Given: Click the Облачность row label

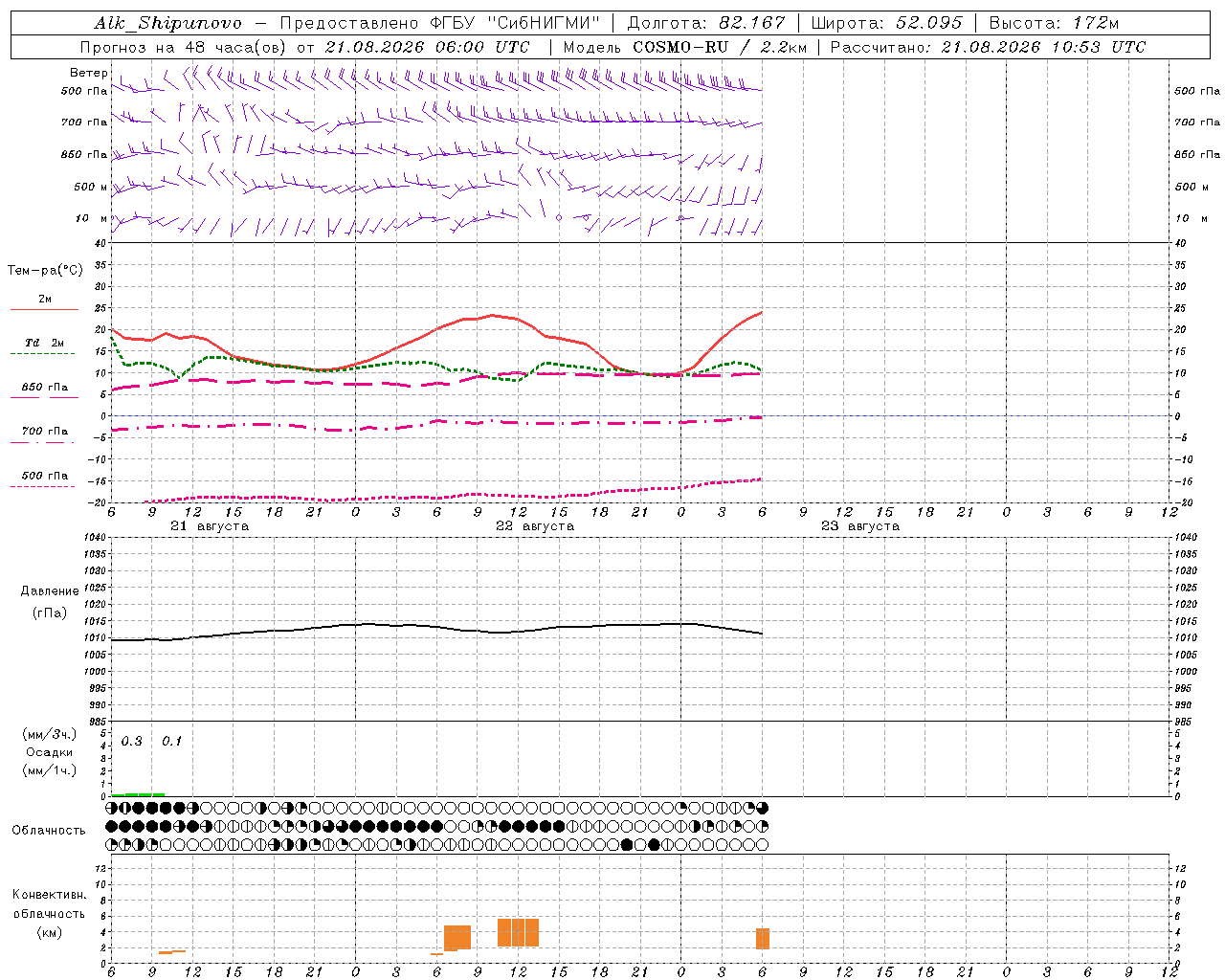Looking at the screenshot, I should (49, 830).
